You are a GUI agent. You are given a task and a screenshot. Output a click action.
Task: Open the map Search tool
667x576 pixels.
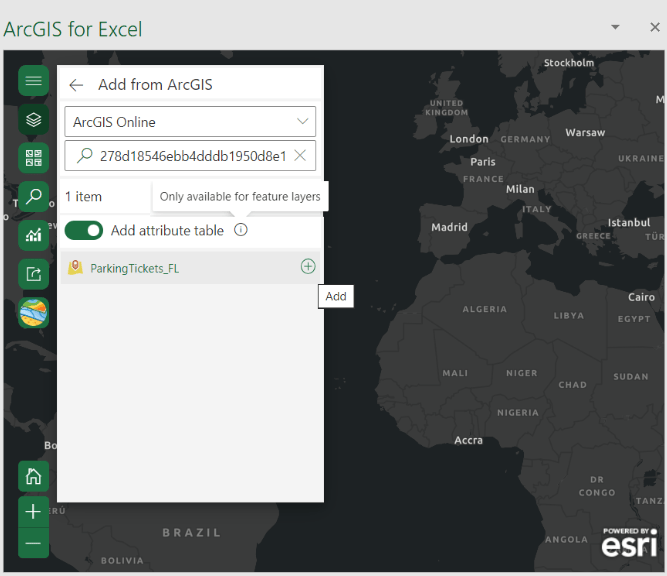click(x=34, y=197)
